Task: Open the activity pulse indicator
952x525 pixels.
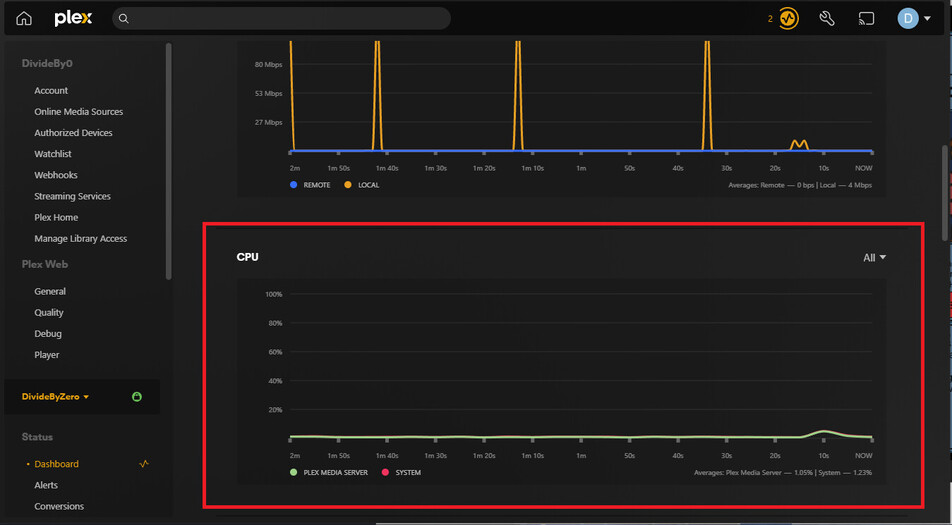Action: [x=789, y=19]
